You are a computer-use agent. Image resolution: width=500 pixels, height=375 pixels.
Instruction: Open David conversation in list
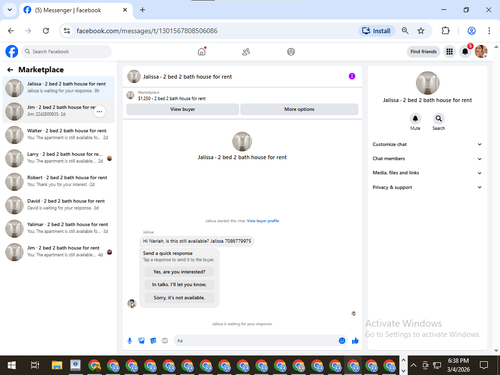(59, 205)
